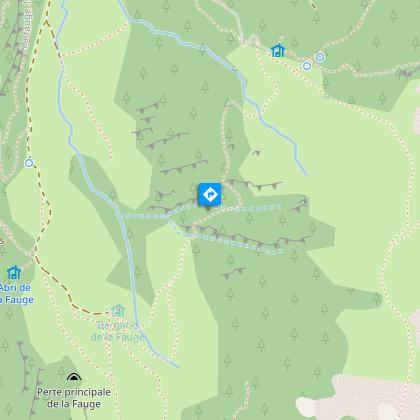Select the faded Bergeries de la Fauge hut icon
Screen dimensions: 420x420
click(x=117, y=311)
